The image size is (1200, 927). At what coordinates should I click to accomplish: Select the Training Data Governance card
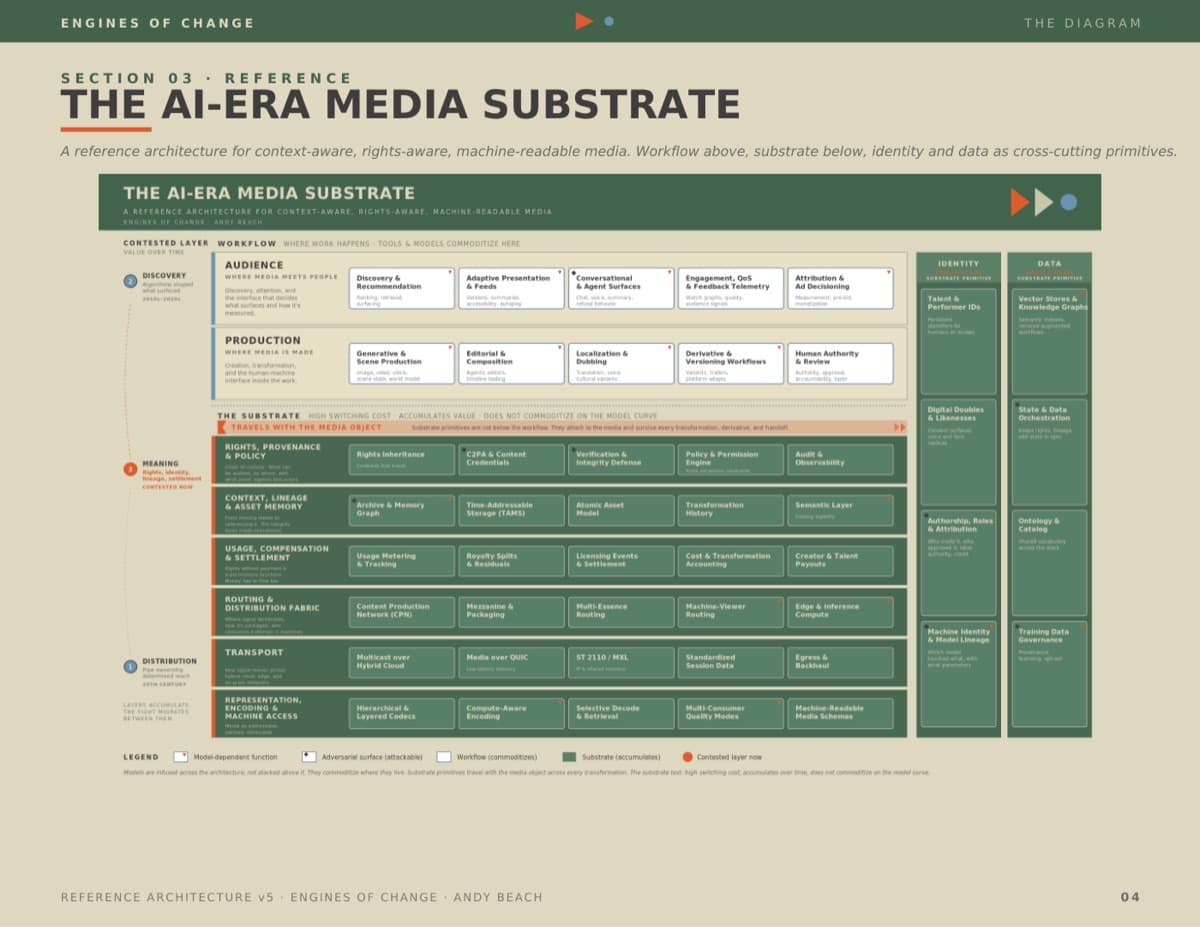click(x=1049, y=674)
